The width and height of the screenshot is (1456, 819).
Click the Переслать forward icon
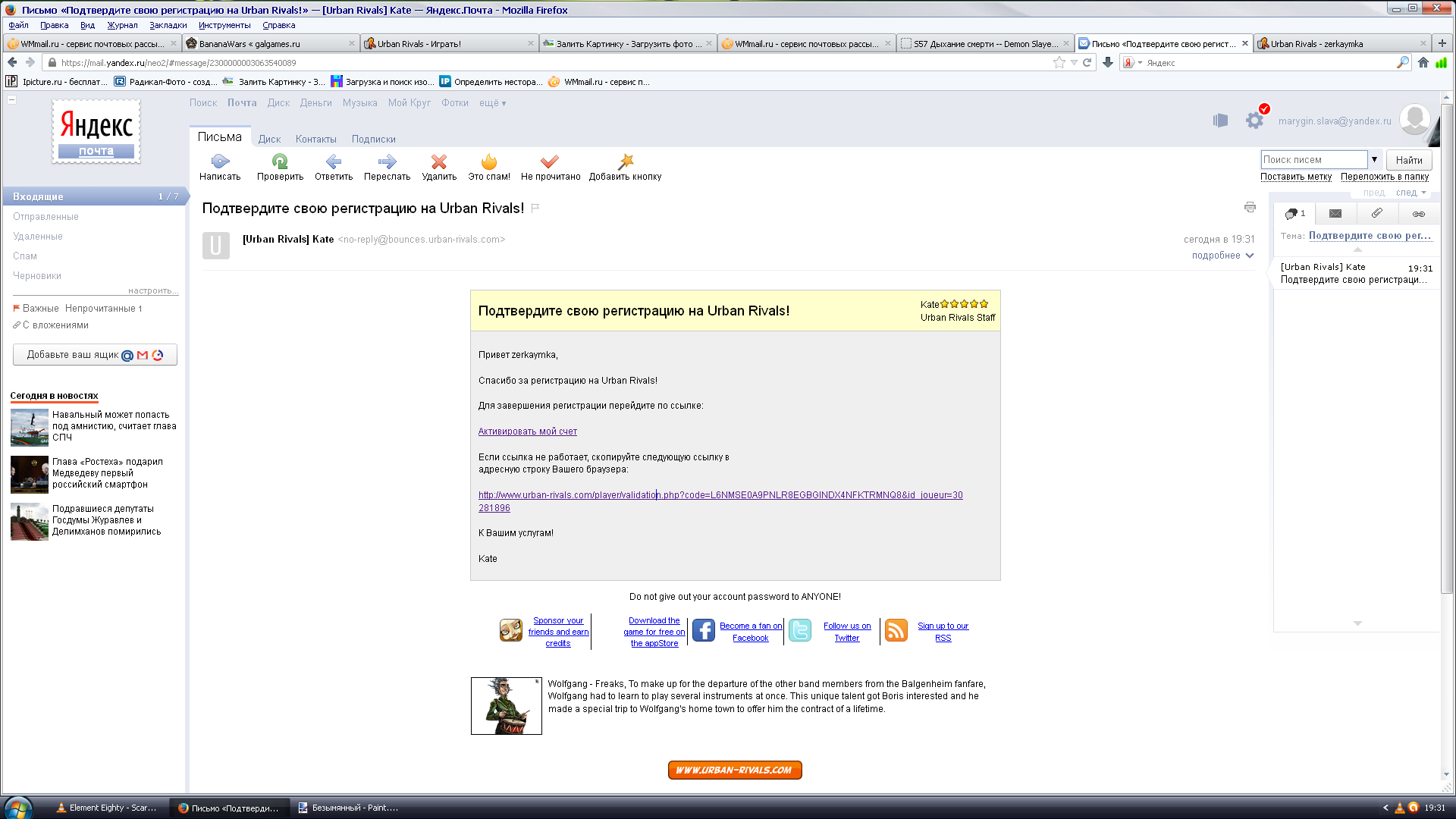coord(387,162)
